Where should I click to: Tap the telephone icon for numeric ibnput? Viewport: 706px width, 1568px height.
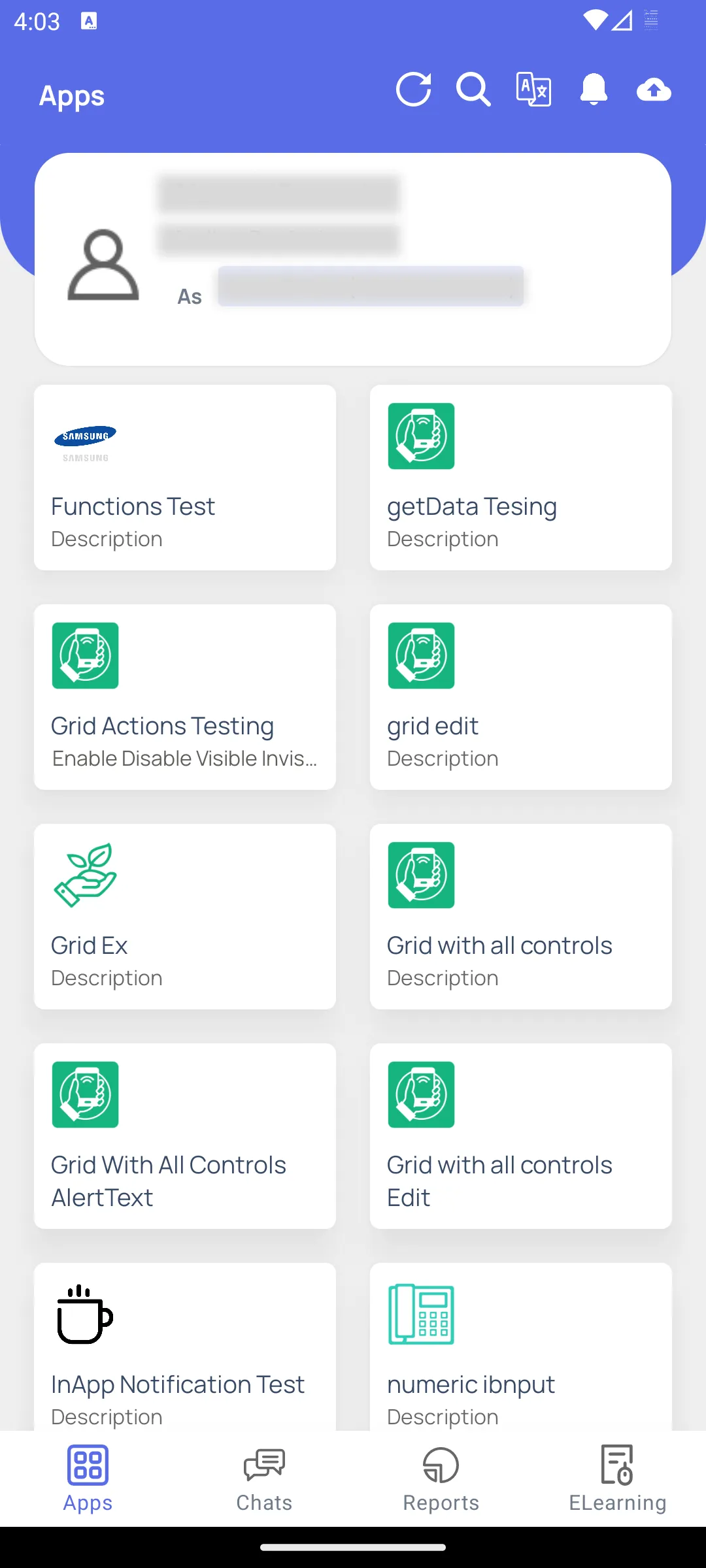421,1314
